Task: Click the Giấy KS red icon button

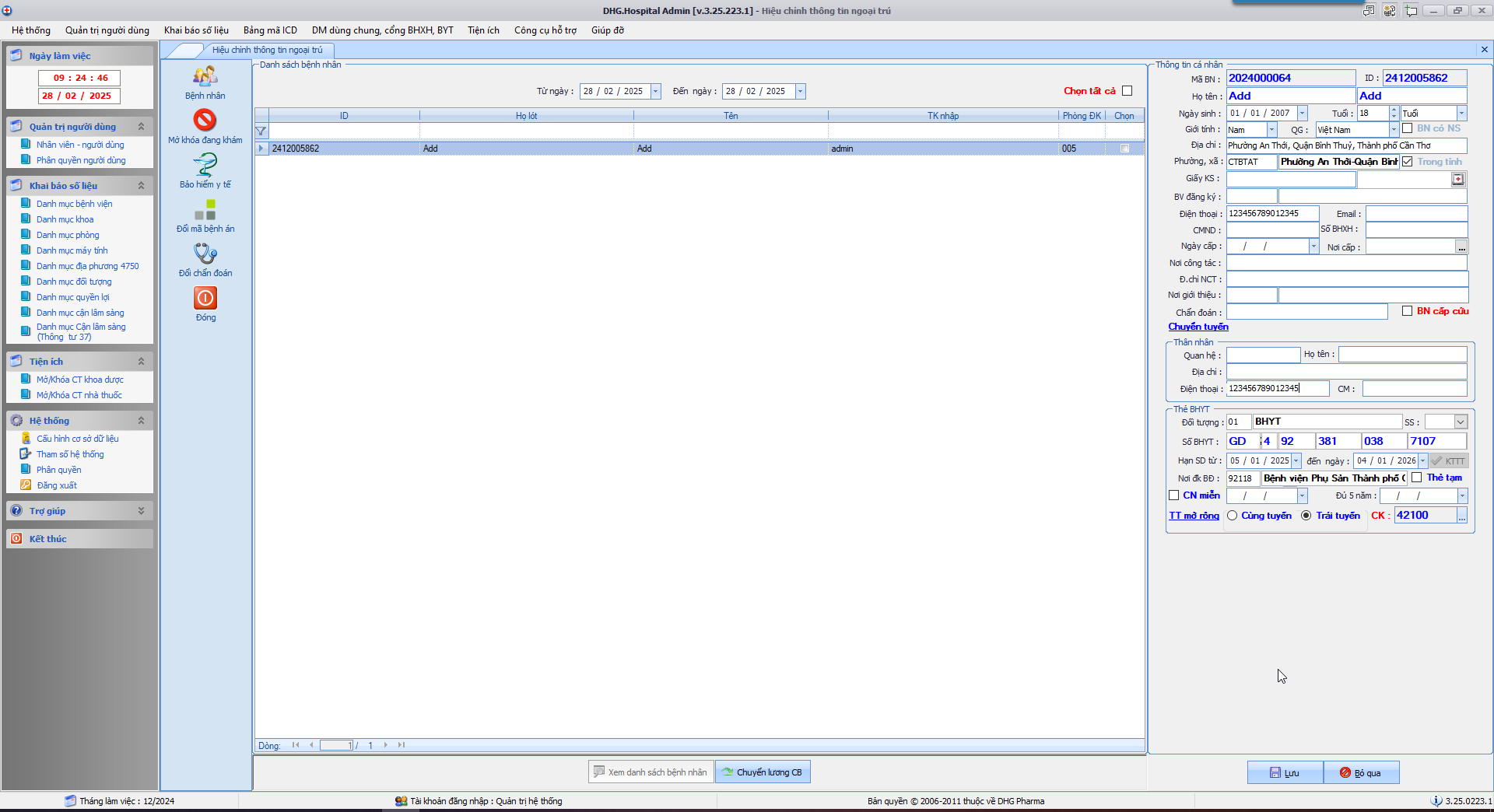Action: point(1457,180)
